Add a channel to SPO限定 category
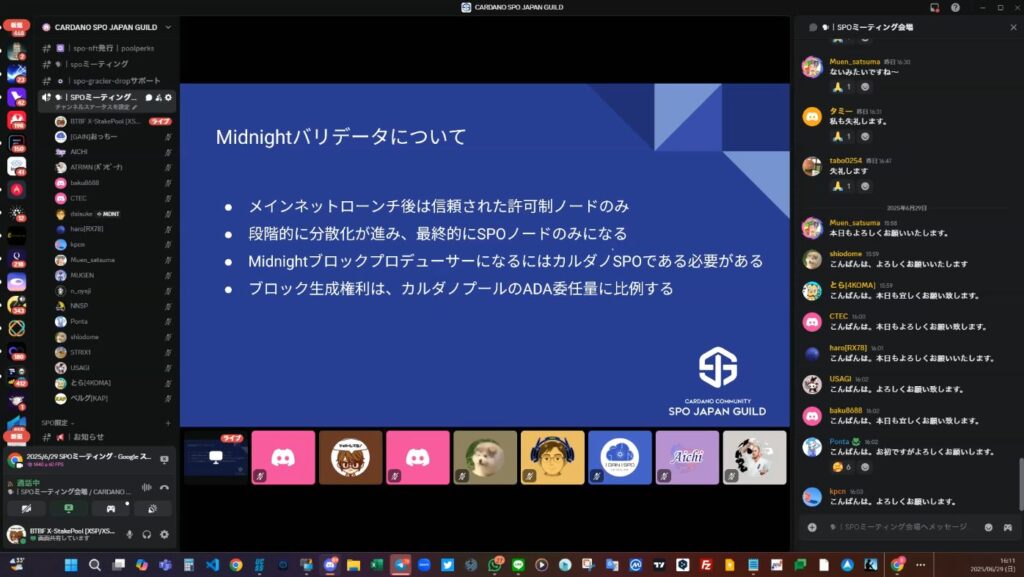The image size is (1024, 577). click(168, 423)
